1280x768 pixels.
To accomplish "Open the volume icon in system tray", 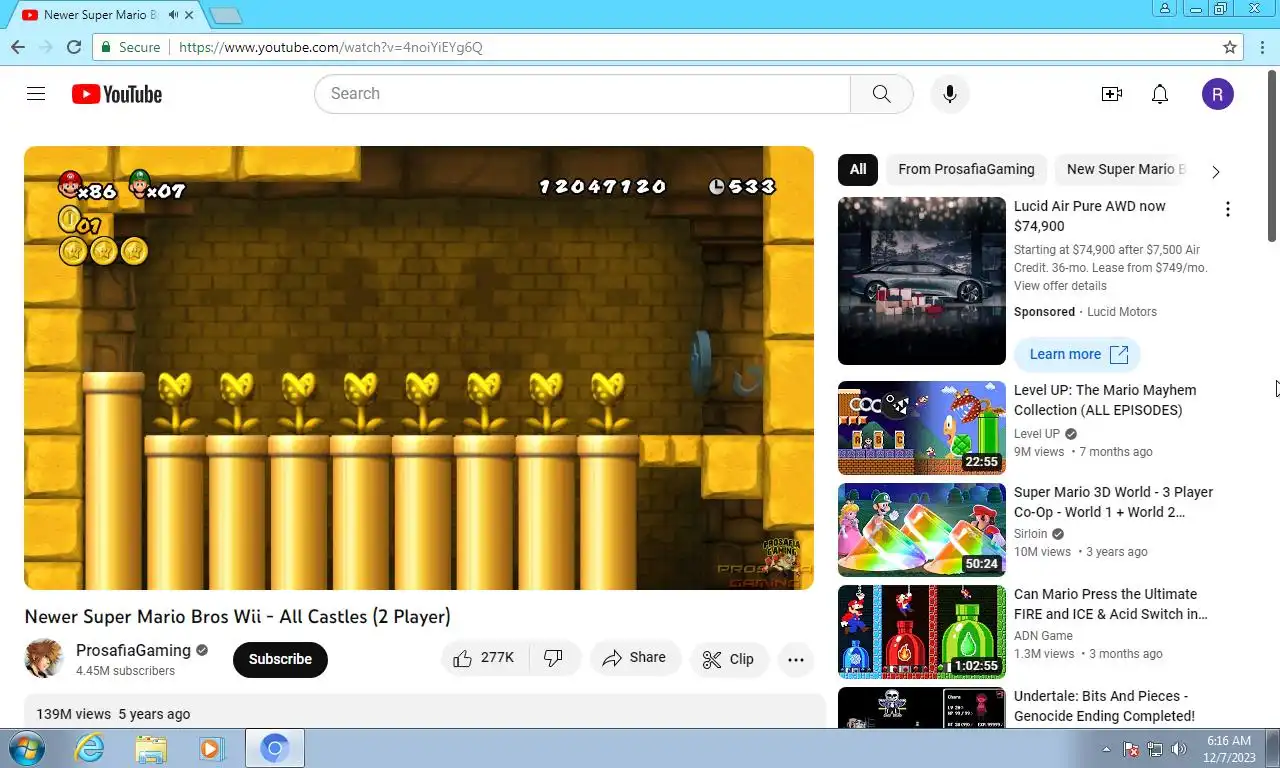I will pos(1179,749).
